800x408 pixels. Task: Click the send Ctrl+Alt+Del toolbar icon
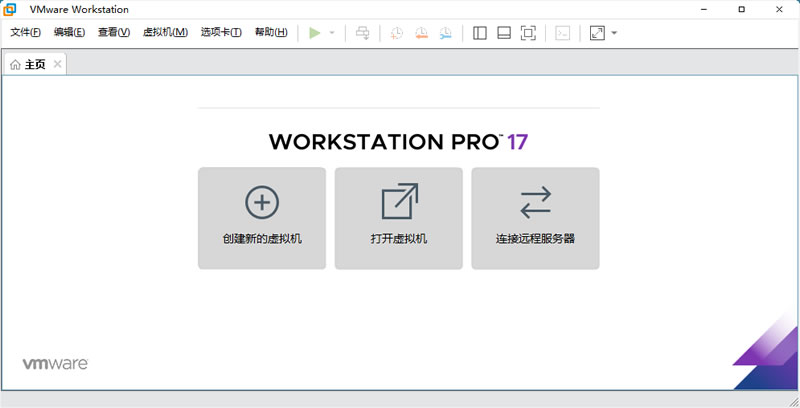click(362, 33)
